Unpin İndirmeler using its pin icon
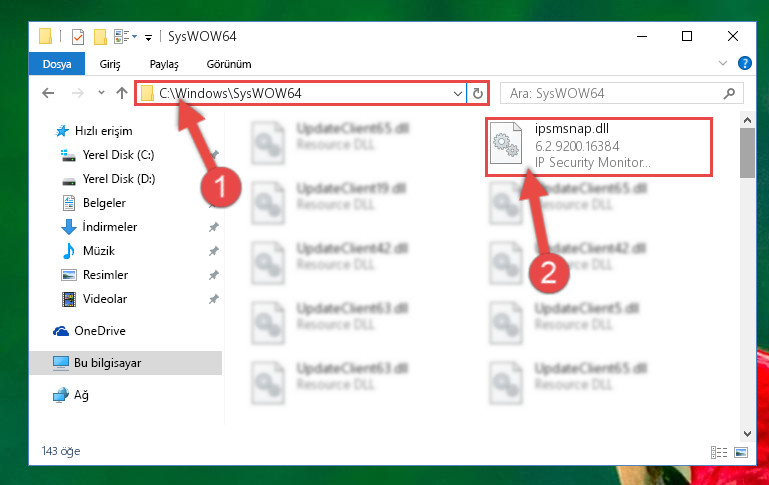 click(x=213, y=227)
